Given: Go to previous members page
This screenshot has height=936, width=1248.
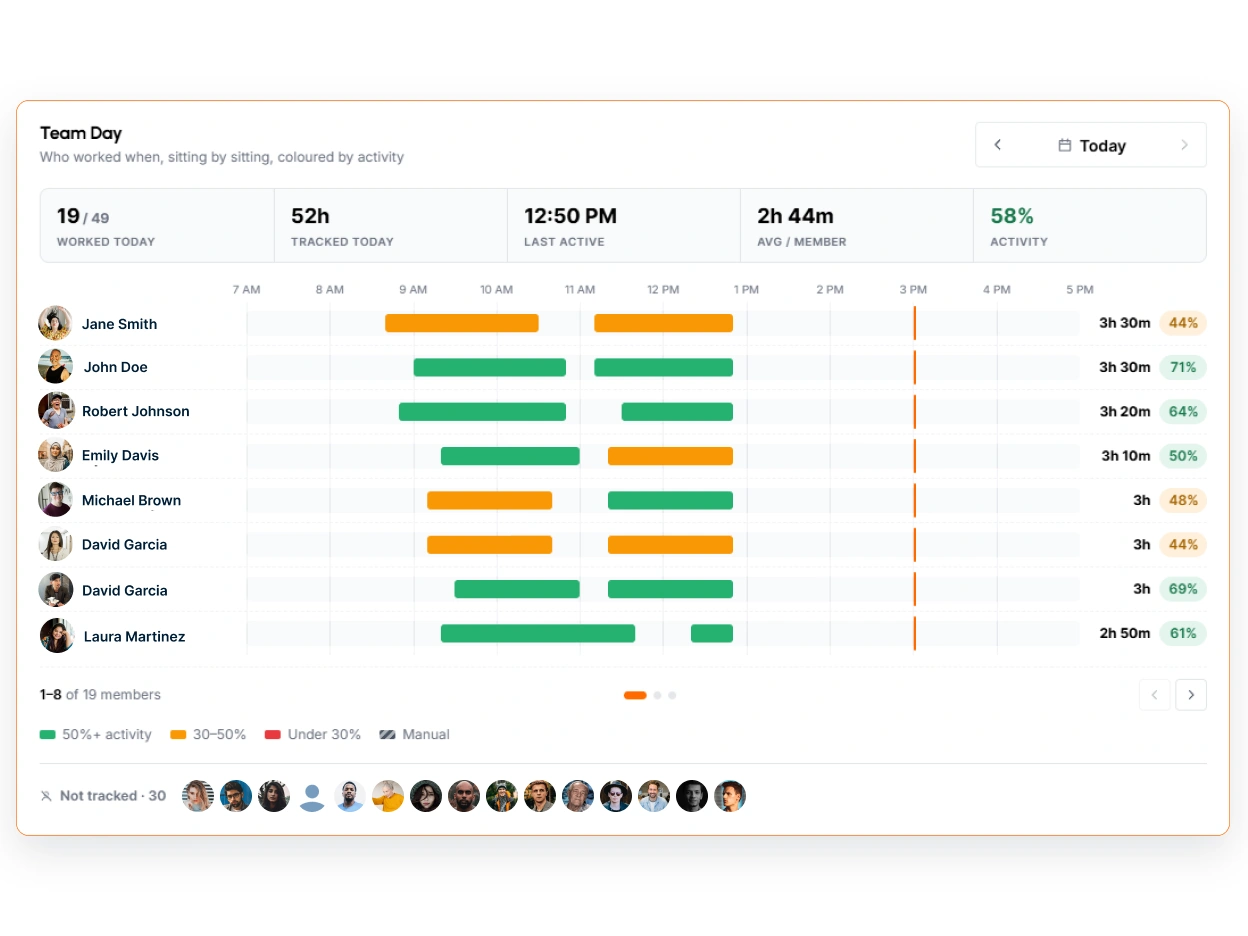Looking at the screenshot, I should [x=1155, y=694].
